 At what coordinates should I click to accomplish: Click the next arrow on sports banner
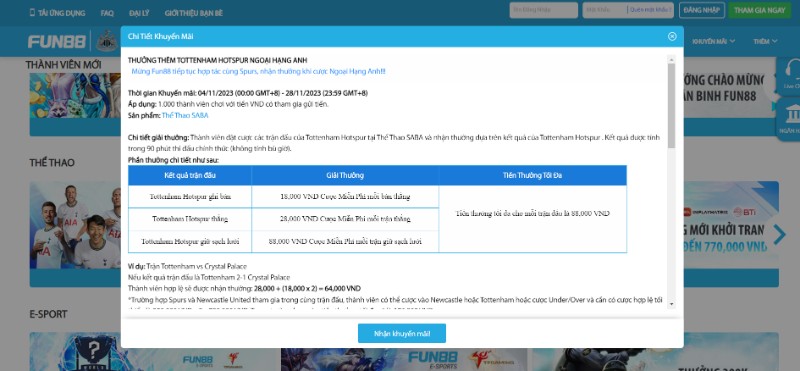[779, 235]
